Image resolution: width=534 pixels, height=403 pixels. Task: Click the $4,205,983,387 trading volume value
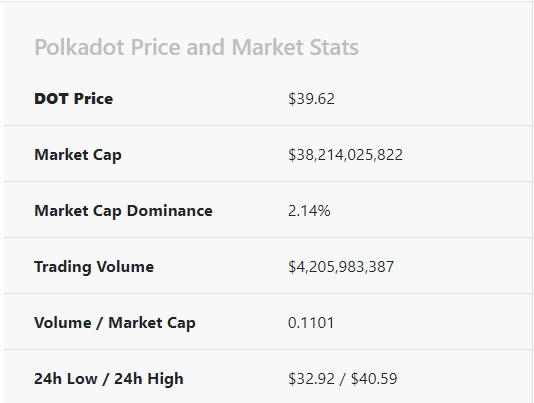[x=341, y=266]
